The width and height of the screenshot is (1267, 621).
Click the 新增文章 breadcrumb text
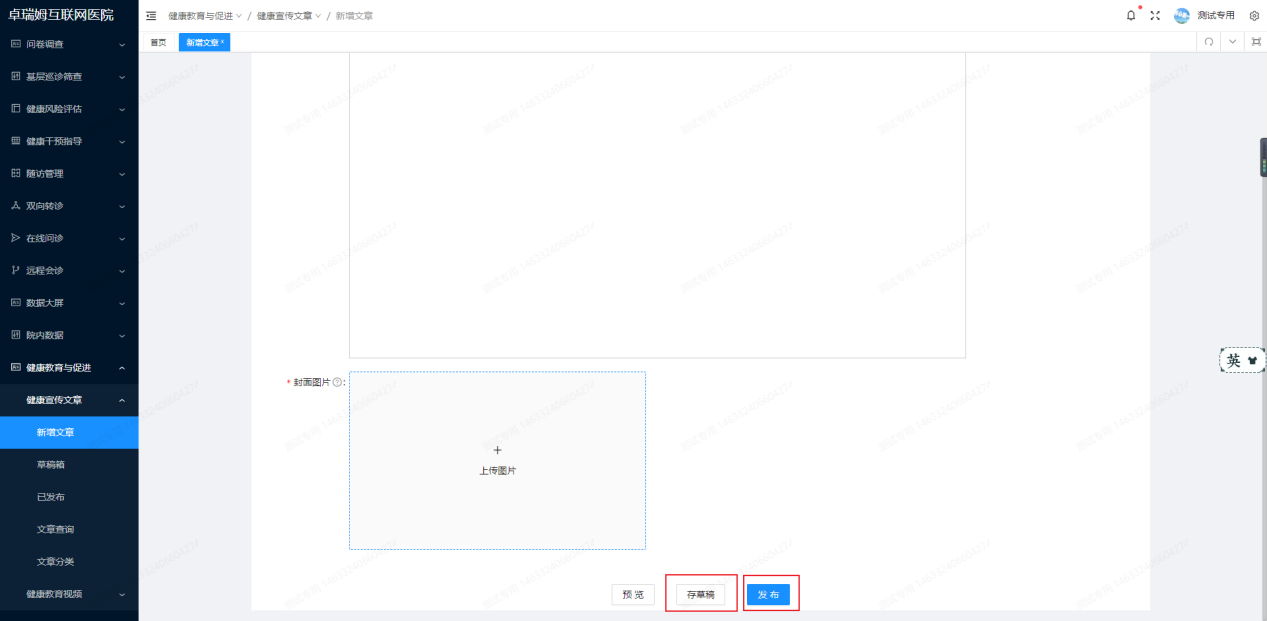pyautogui.click(x=354, y=16)
